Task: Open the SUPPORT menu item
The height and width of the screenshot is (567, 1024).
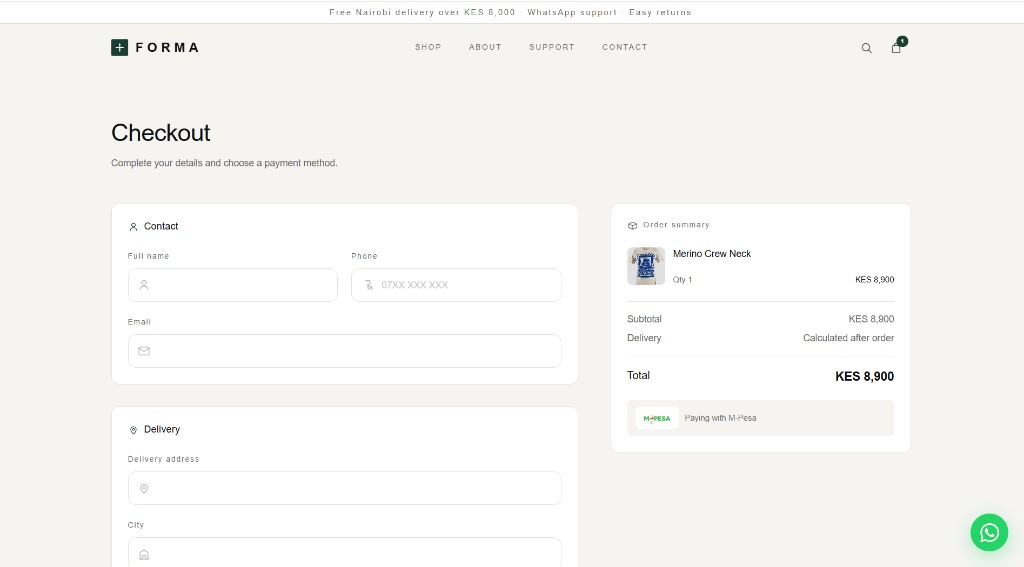Action: (x=552, y=47)
